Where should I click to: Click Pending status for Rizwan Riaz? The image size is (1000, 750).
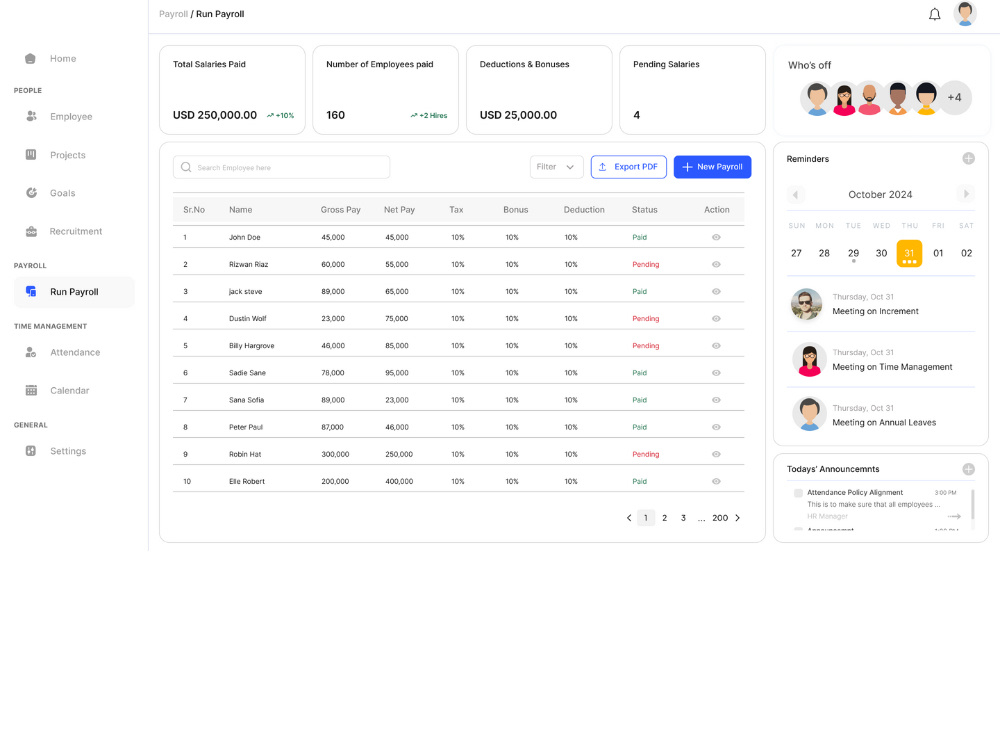(x=645, y=264)
